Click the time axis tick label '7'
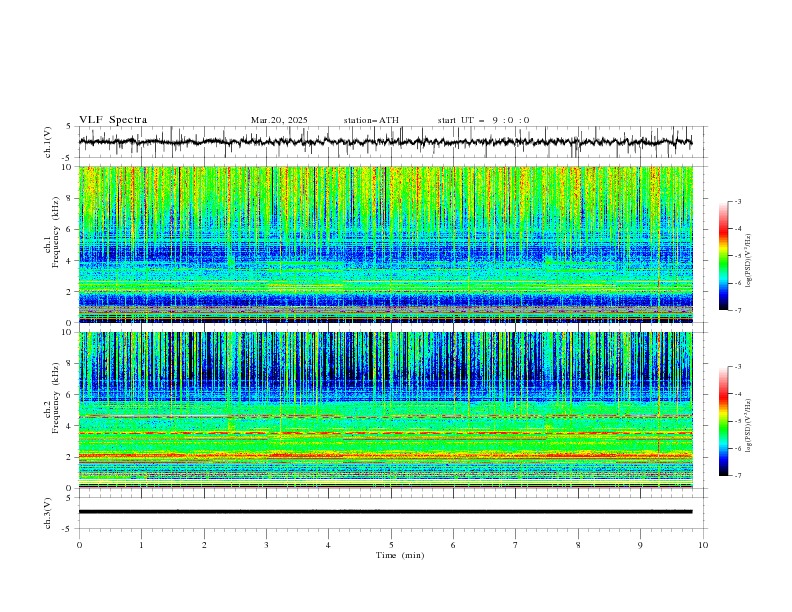The image size is (792, 612). (x=516, y=545)
